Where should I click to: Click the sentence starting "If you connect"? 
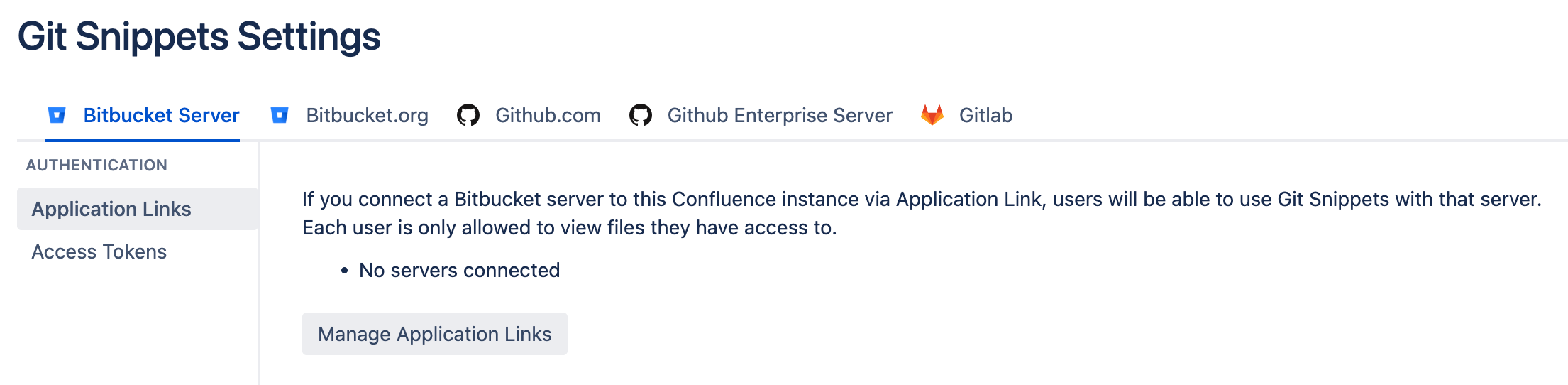[921, 199]
